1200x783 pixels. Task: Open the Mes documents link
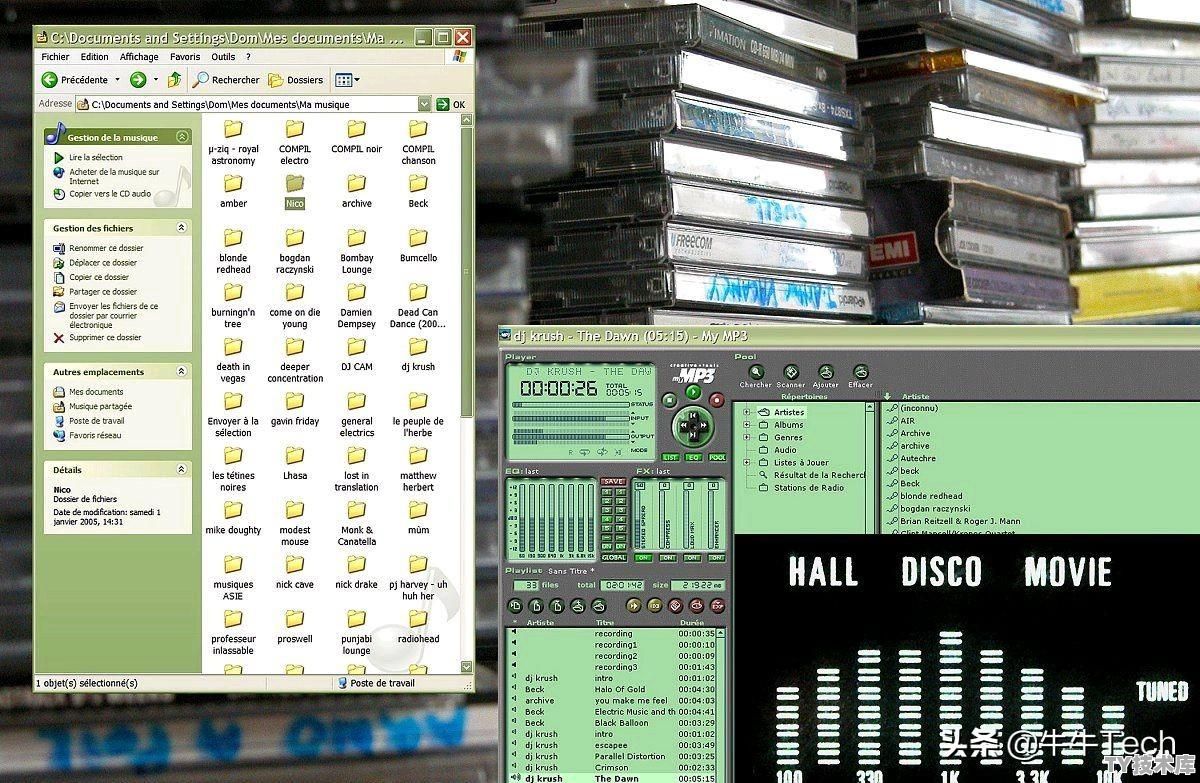tap(88, 392)
